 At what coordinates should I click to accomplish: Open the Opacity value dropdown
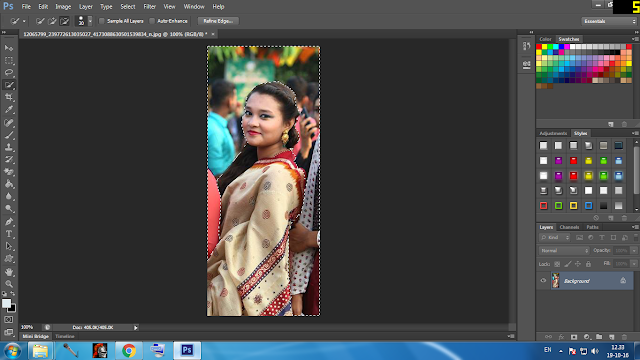pyautogui.click(x=634, y=251)
